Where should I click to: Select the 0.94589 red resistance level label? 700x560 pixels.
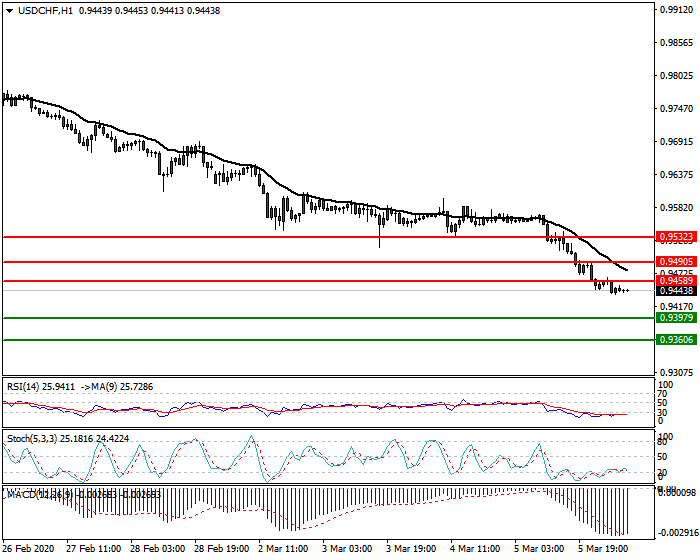pos(676,280)
